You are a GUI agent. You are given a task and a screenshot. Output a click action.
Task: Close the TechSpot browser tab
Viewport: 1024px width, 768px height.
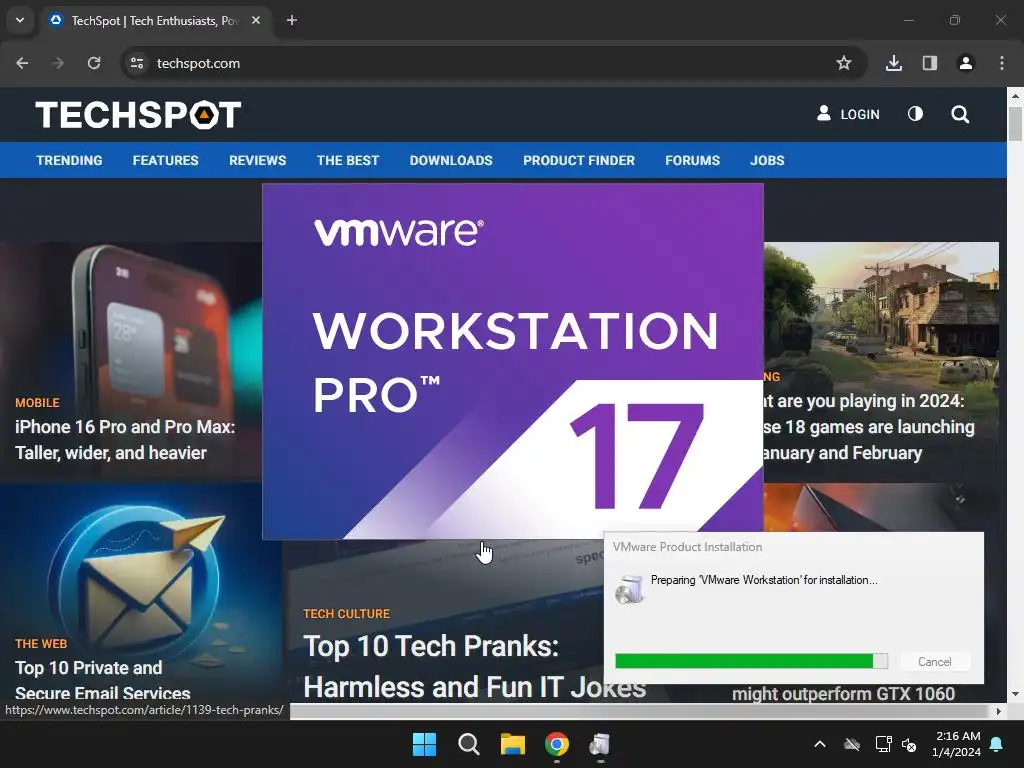[256, 20]
